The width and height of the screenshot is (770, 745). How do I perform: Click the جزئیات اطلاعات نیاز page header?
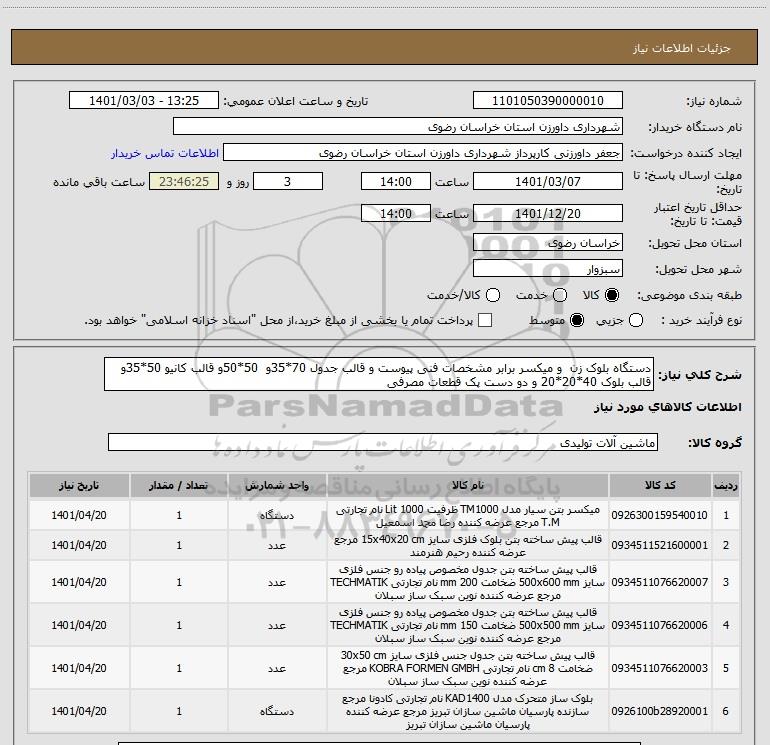(x=682, y=48)
